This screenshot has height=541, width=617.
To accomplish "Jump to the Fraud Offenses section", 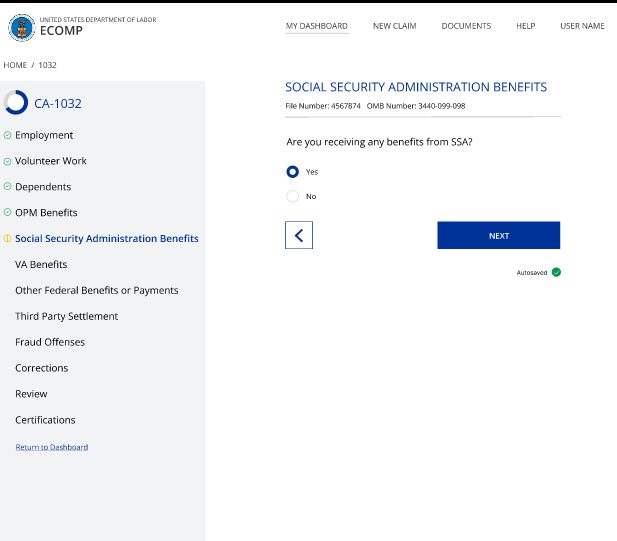I will click(50, 342).
